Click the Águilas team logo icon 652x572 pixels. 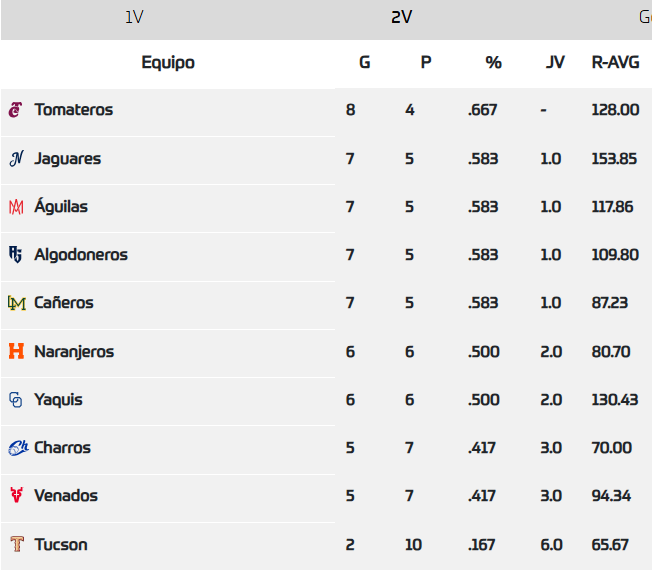[x=16, y=207]
